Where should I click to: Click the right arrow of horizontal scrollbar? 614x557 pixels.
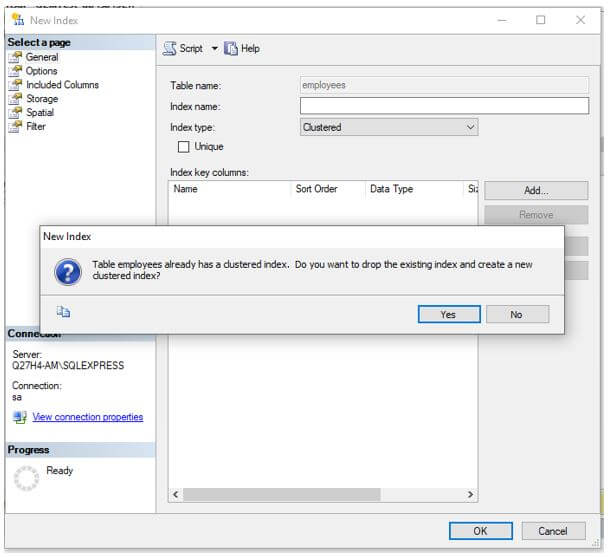(x=470, y=494)
